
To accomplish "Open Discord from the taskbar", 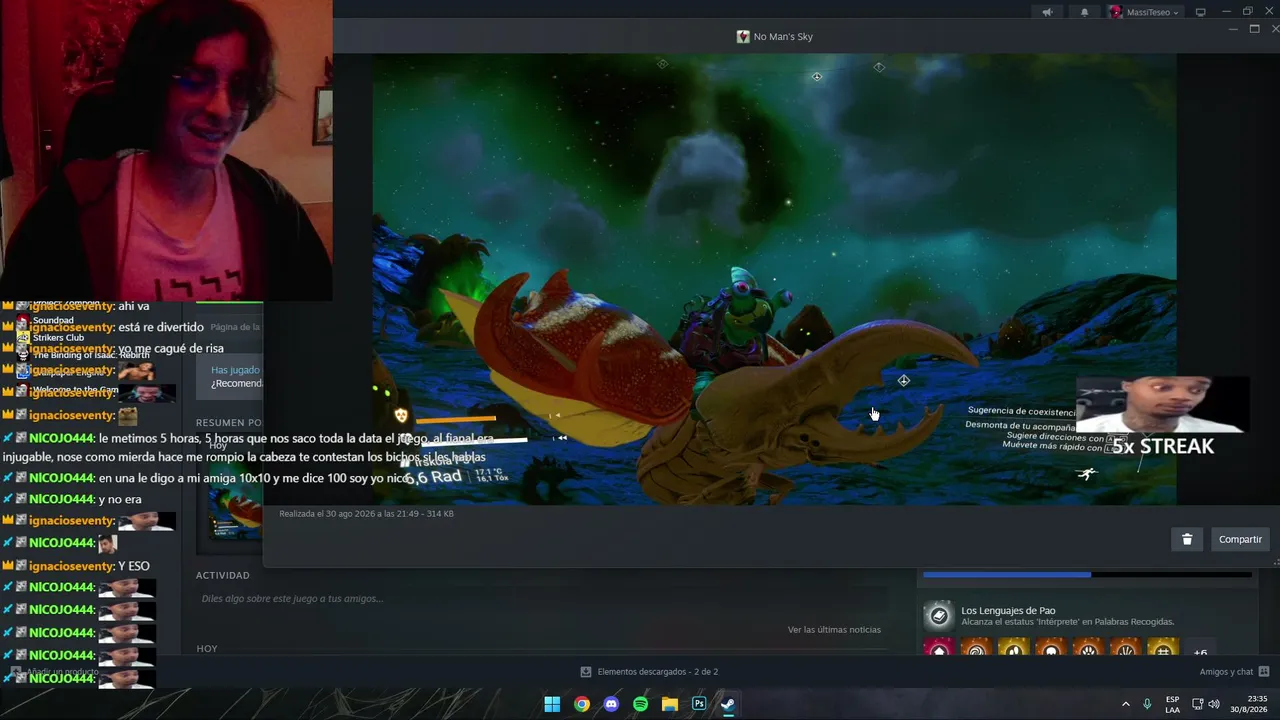I will click(x=611, y=704).
